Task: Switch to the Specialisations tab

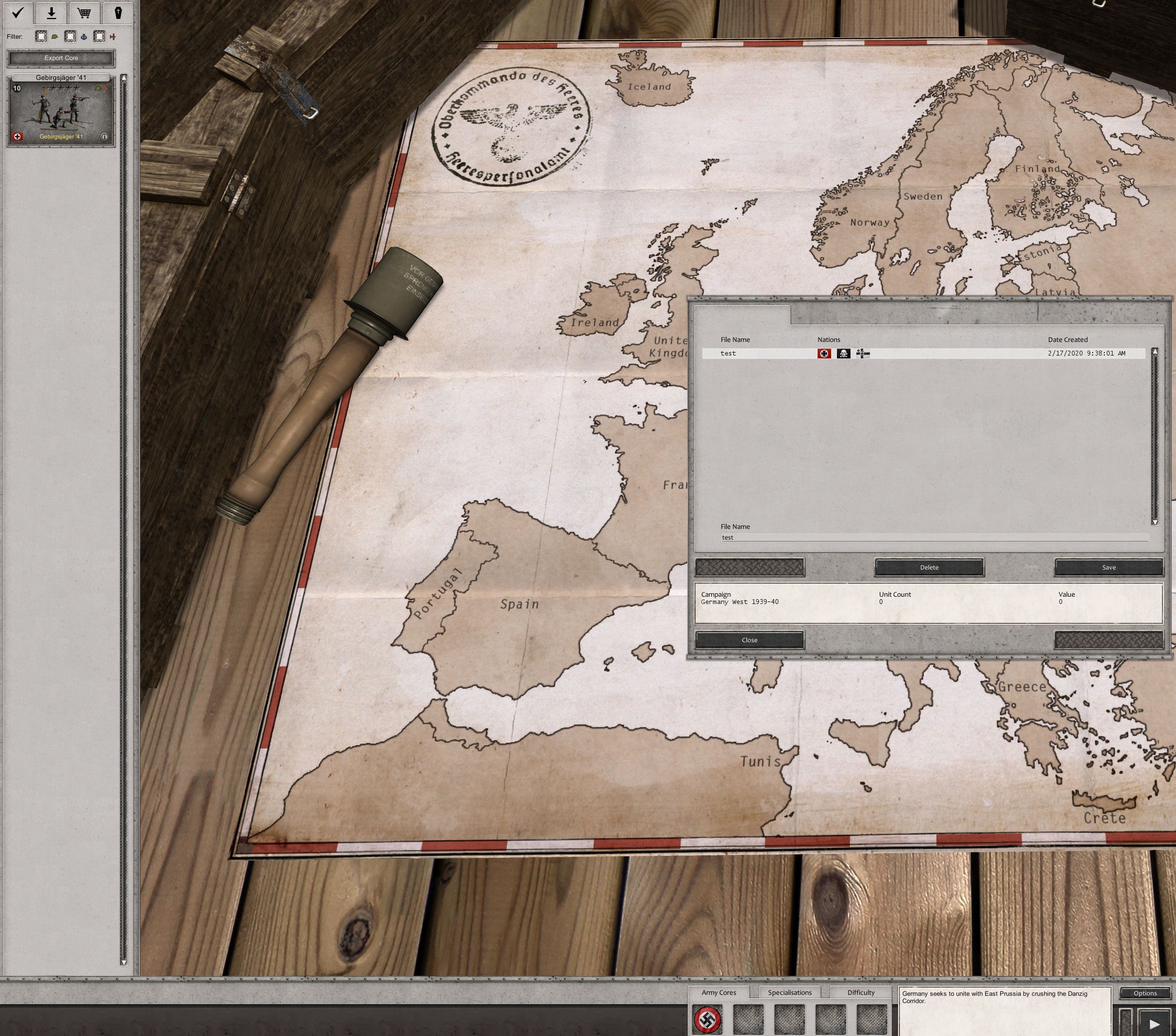Action: [789, 992]
